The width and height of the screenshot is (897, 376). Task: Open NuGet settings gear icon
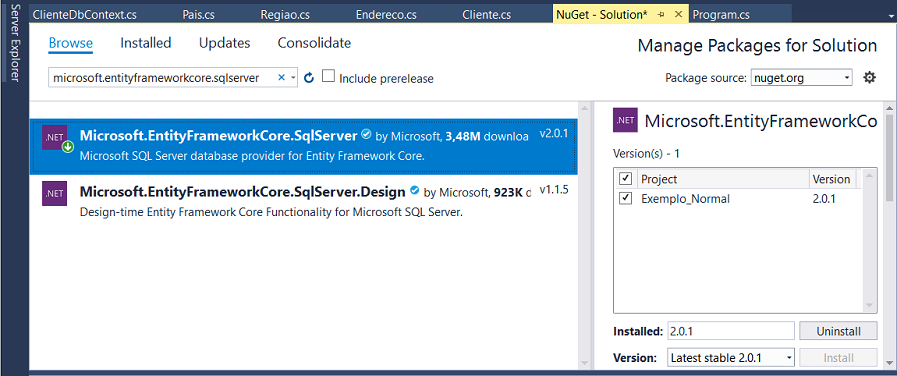pos(870,77)
